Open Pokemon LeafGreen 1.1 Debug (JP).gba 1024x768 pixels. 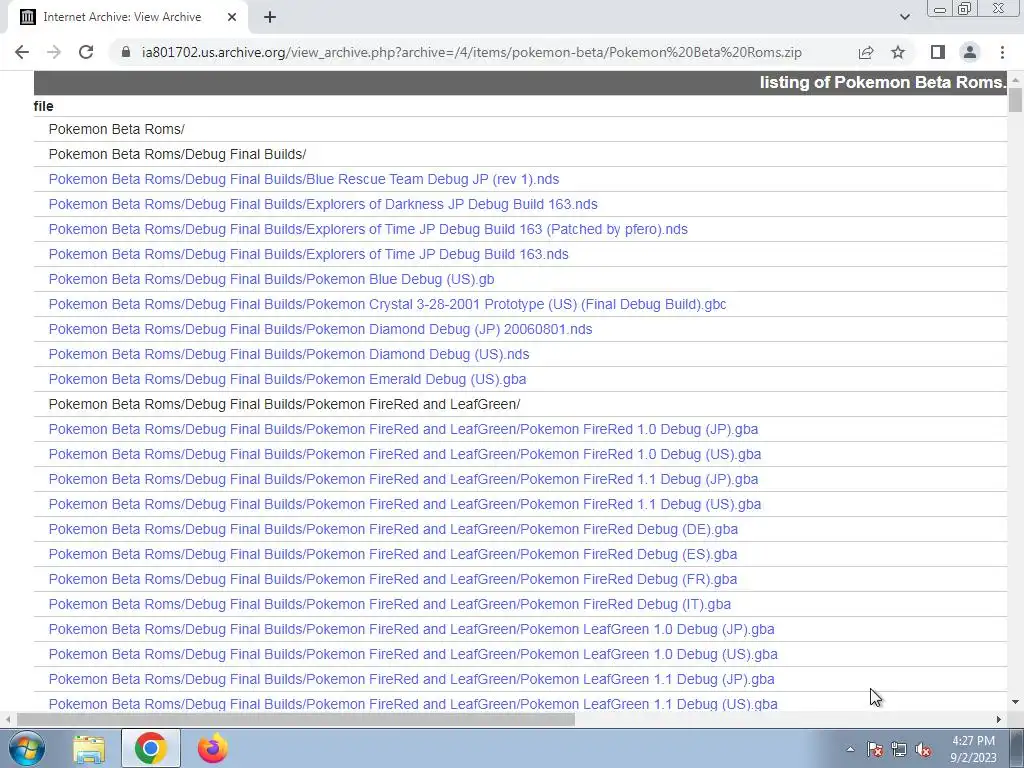pyautogui.click(x=411, y=679)
